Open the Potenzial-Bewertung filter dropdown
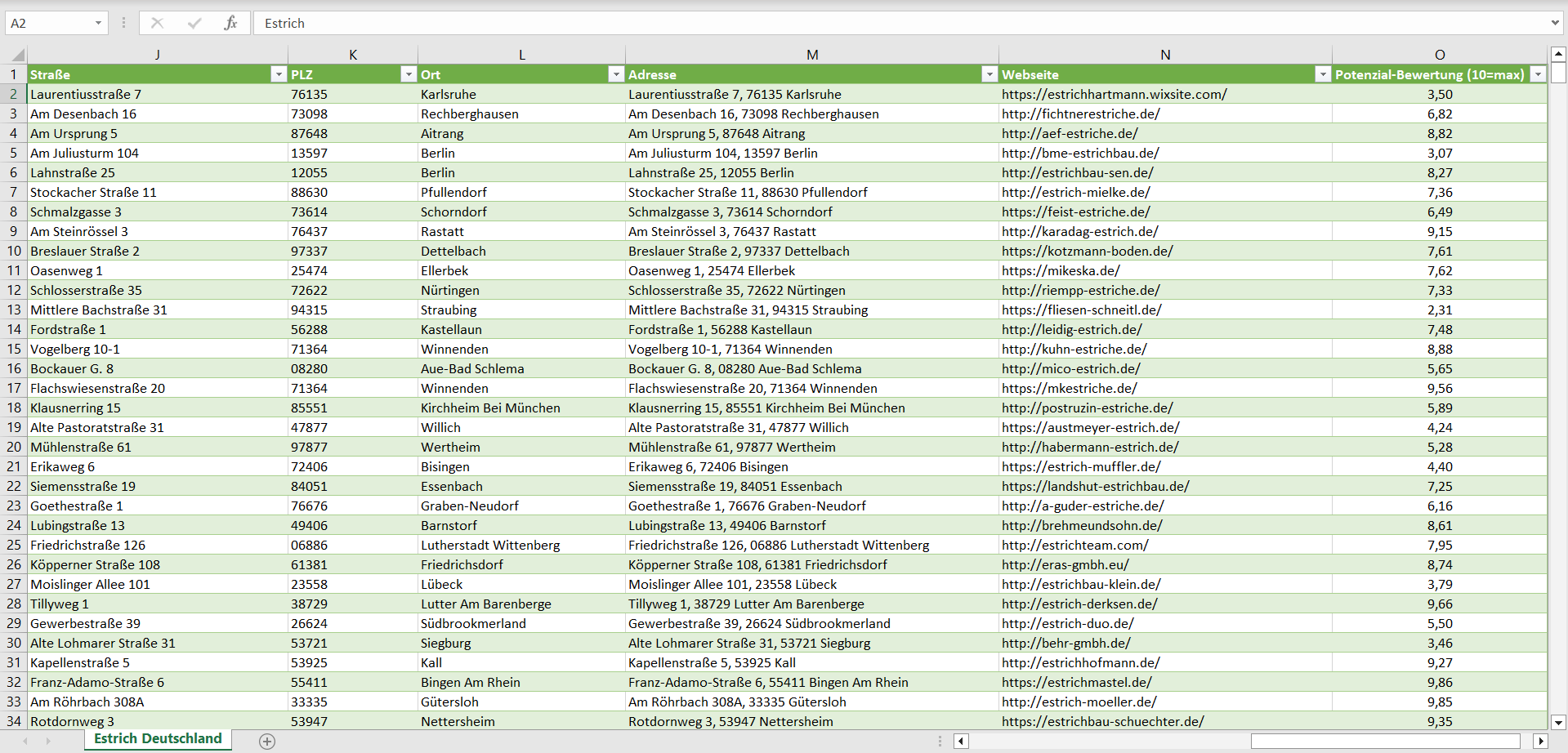Image resolution: width=1568 pixels, height=753 pixels. point(1538,74)
